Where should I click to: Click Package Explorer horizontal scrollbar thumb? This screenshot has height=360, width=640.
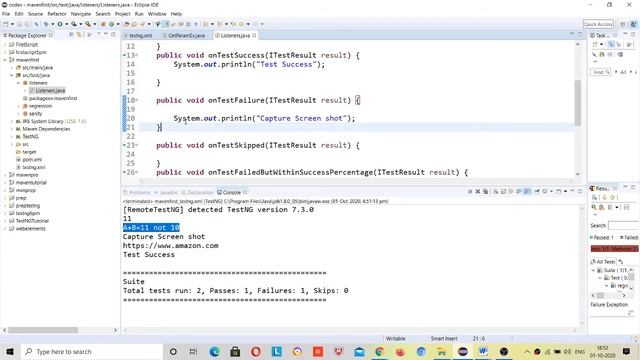coord(42,330)
